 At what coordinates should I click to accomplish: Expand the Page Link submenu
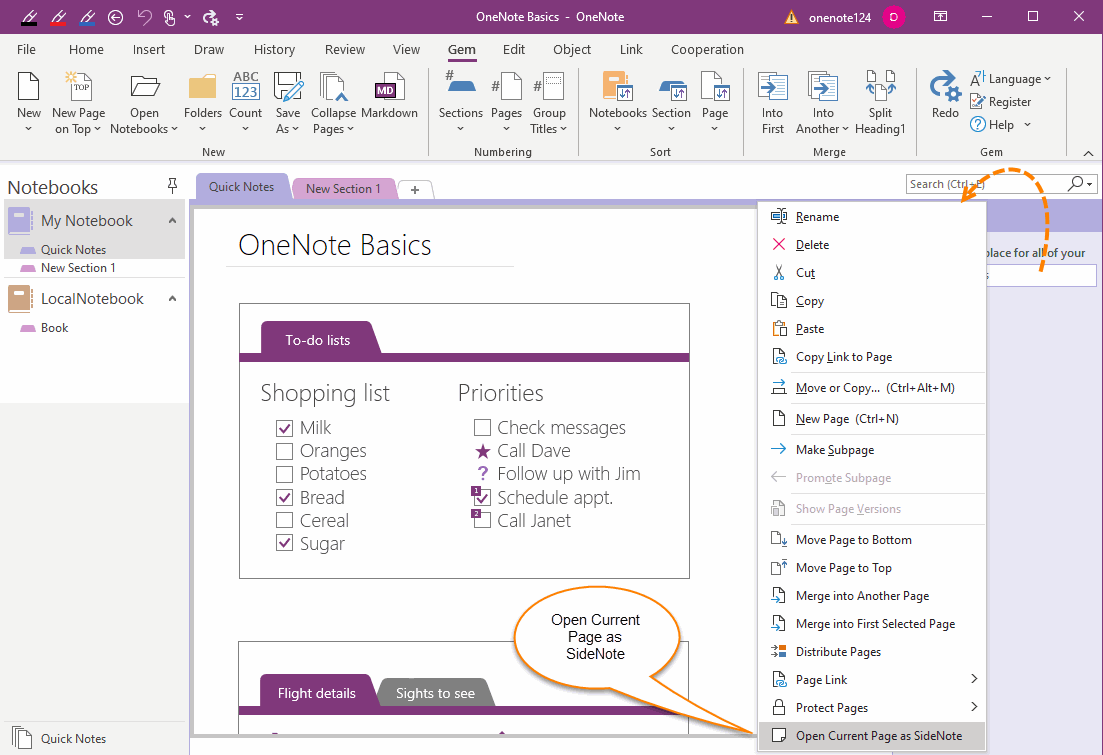tap(974, 679)
